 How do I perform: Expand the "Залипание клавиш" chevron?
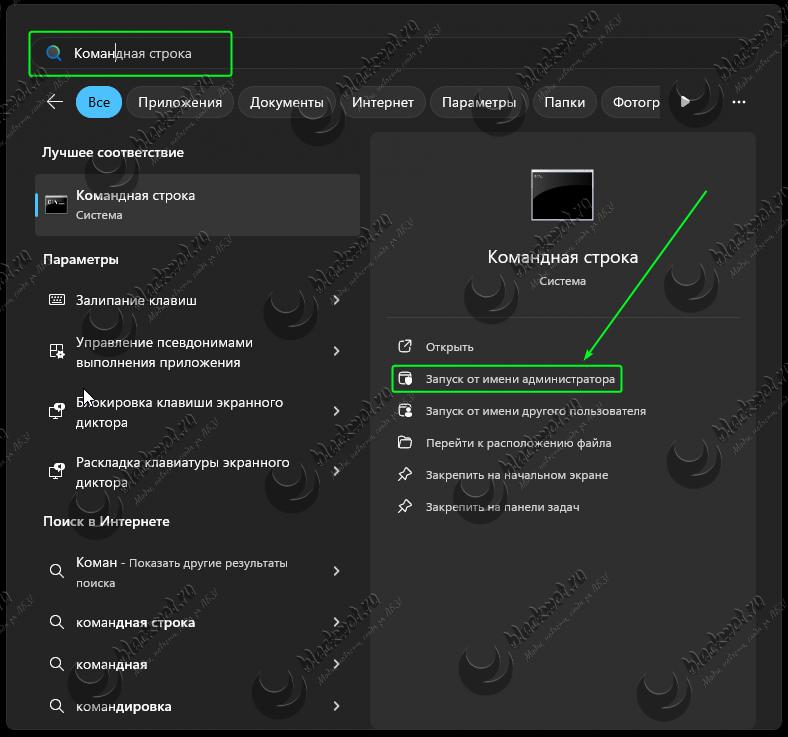(336, 300)
